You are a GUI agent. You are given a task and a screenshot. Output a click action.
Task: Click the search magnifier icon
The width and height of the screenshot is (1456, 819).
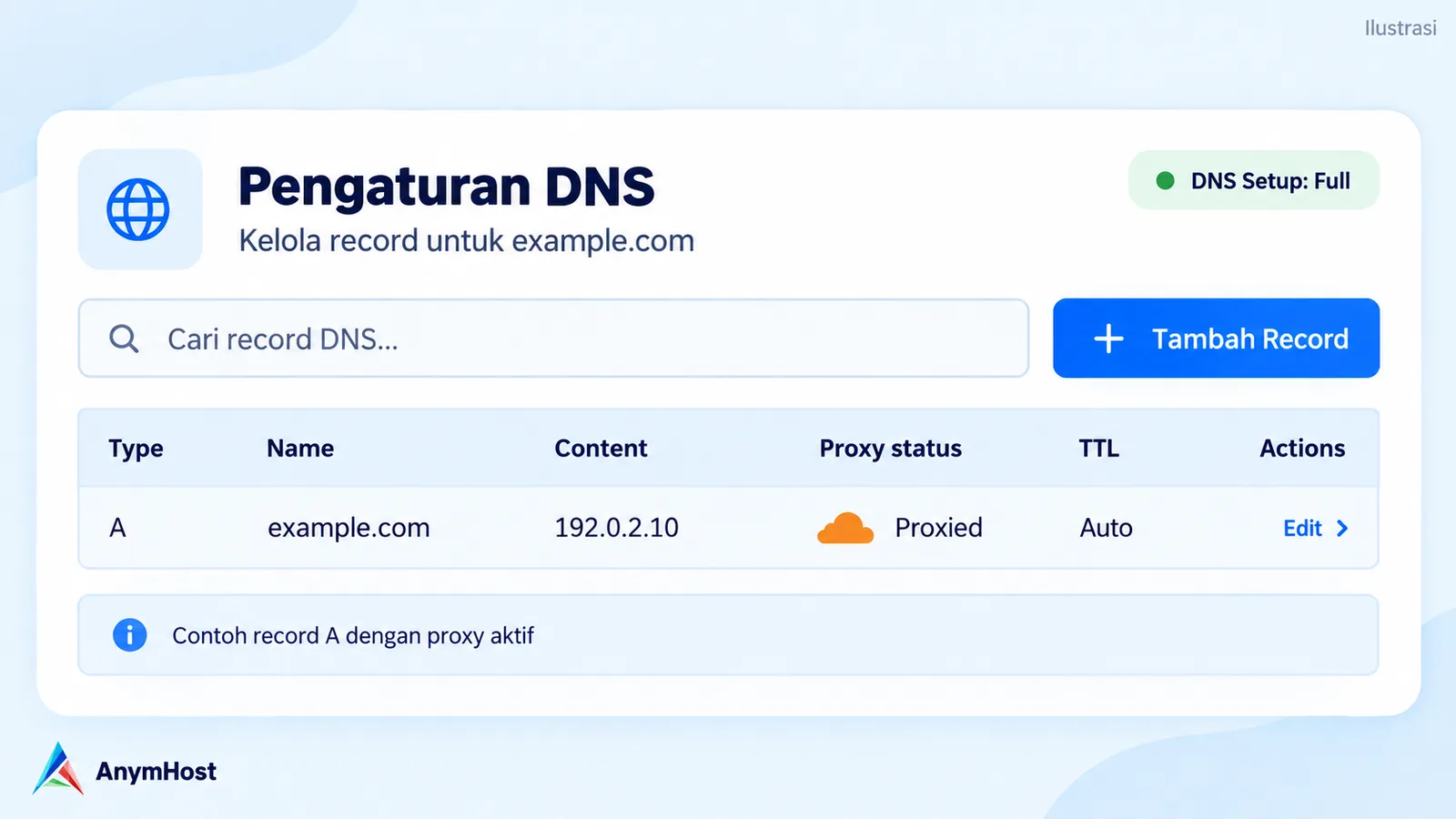(124, 339)
